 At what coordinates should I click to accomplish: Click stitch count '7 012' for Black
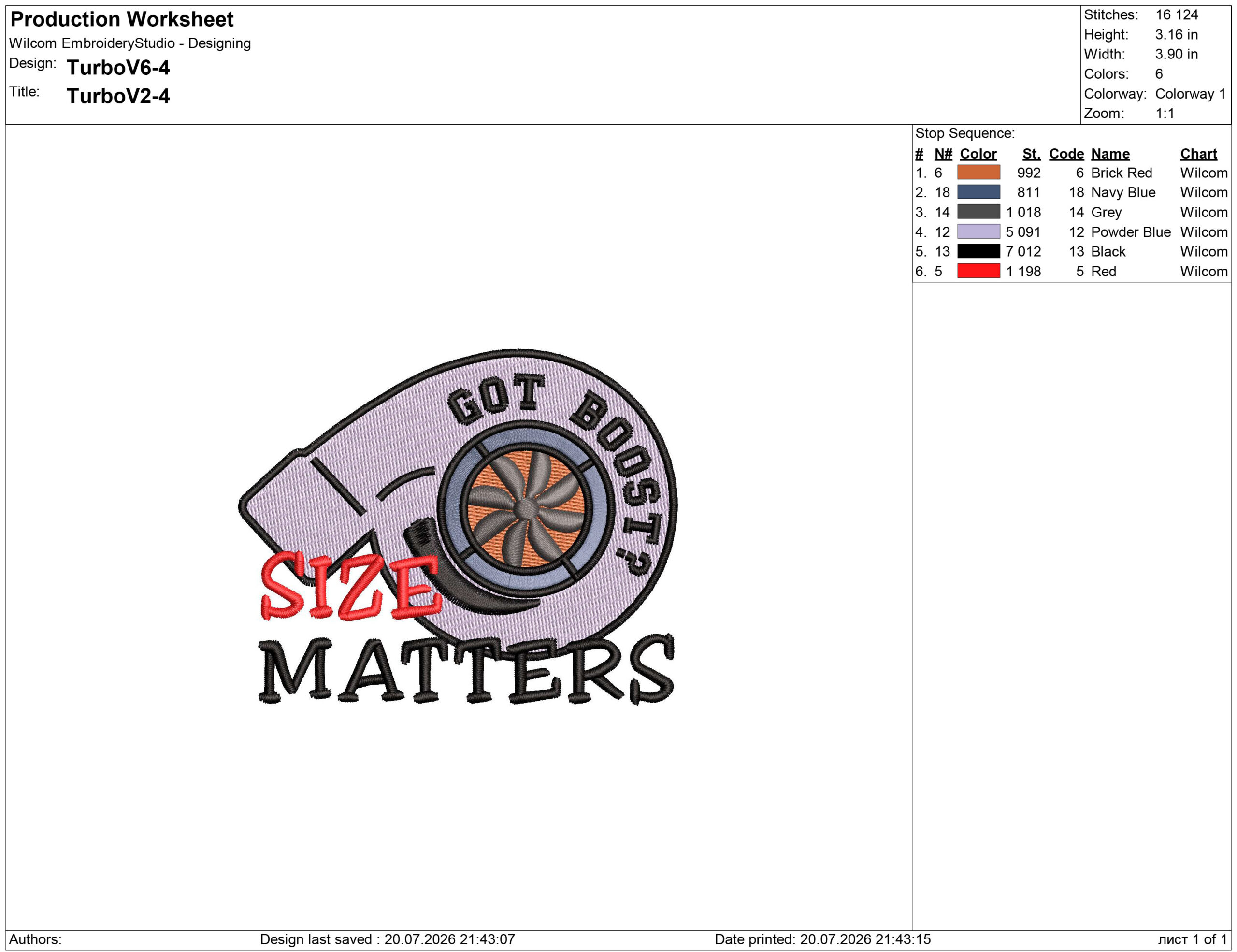coord(1023,251)
